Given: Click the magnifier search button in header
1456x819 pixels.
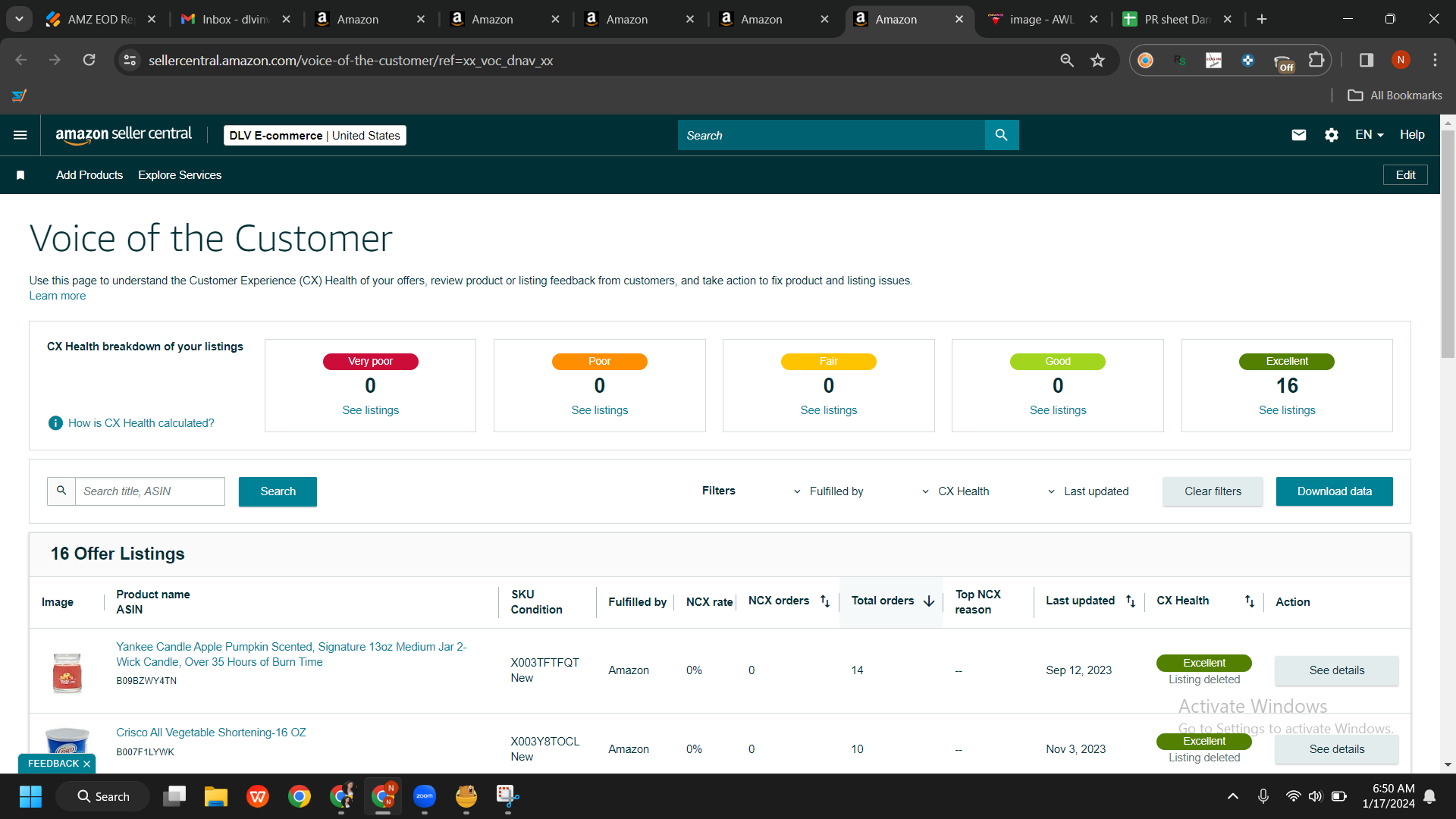Looking at the screenshot, I should [1002, 135].
